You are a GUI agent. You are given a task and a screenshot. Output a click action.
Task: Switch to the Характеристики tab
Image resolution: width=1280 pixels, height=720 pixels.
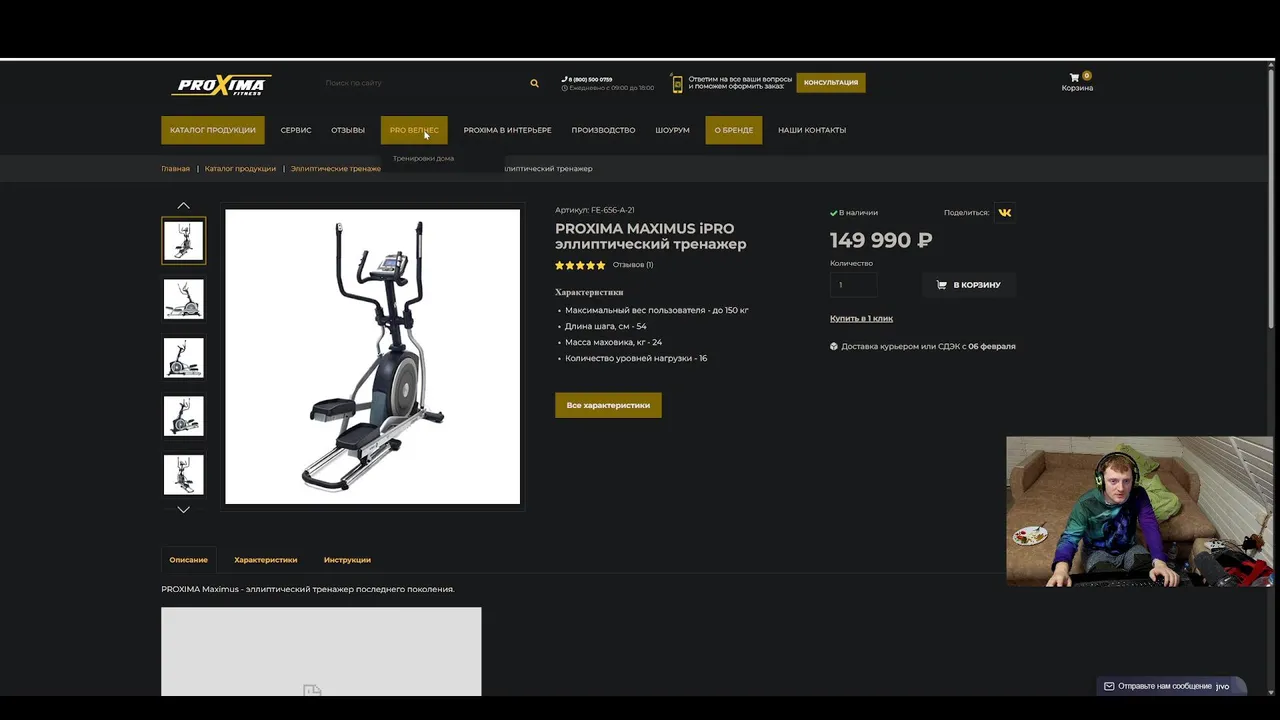[x=266, y=560]
